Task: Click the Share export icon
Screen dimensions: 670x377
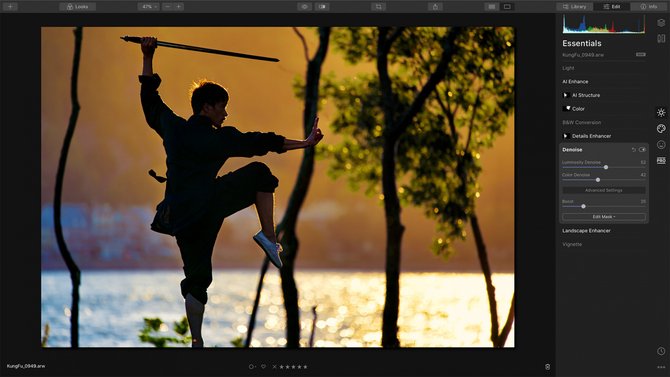Action: 435,7
